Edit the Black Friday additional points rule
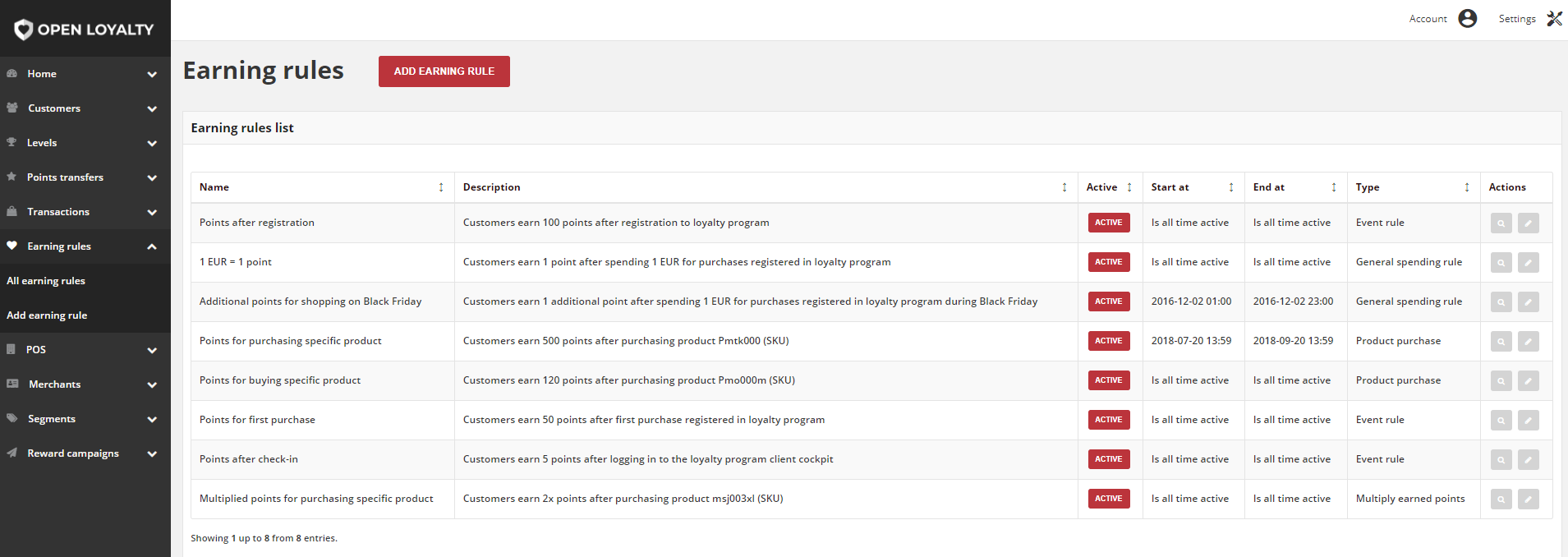 point(1529,302)
